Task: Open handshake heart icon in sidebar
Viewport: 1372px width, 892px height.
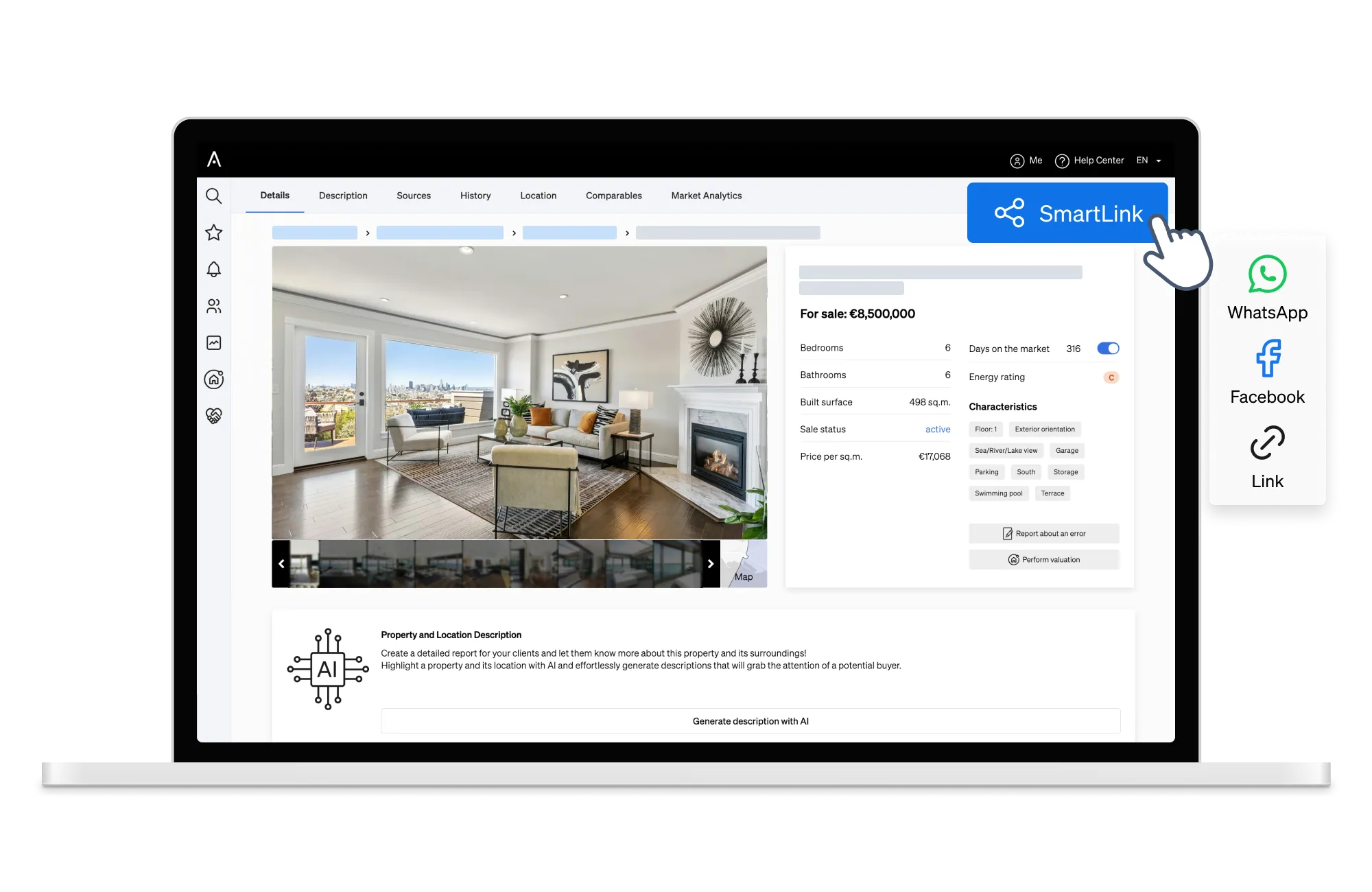Action: pyautogui.click(x=213, y=416)
